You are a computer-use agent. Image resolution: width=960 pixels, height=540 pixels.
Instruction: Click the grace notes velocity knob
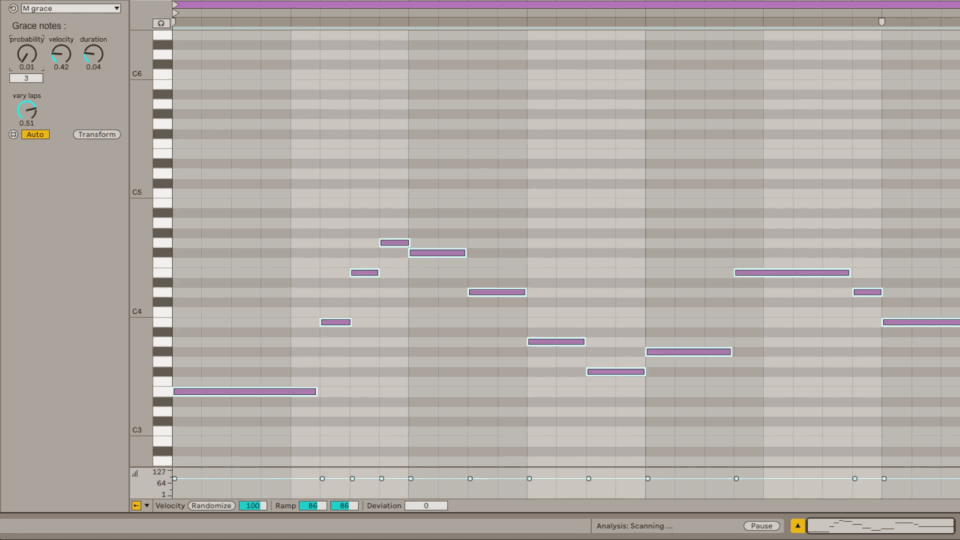click(x=61, y=54)
